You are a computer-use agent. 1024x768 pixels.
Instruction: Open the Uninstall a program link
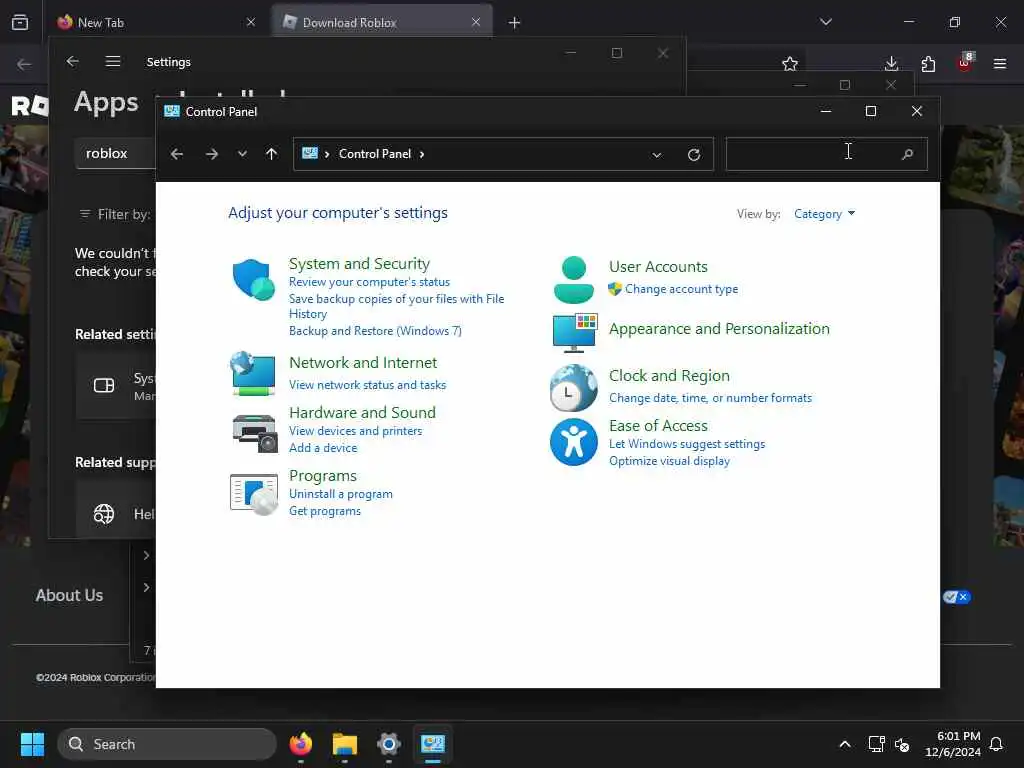click(341, 494)
